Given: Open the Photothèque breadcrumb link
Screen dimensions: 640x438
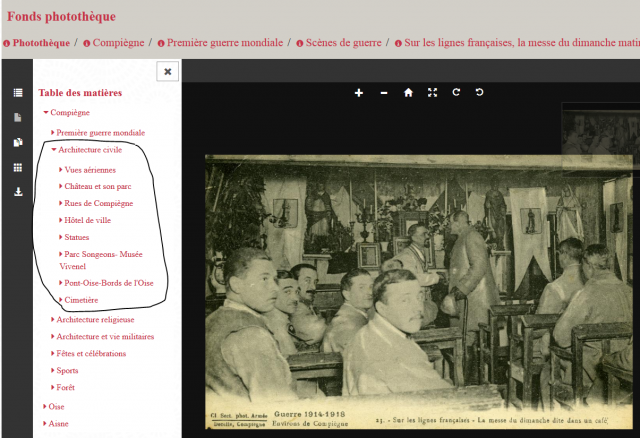Looking at the screenshot, I should click(41, 43).
